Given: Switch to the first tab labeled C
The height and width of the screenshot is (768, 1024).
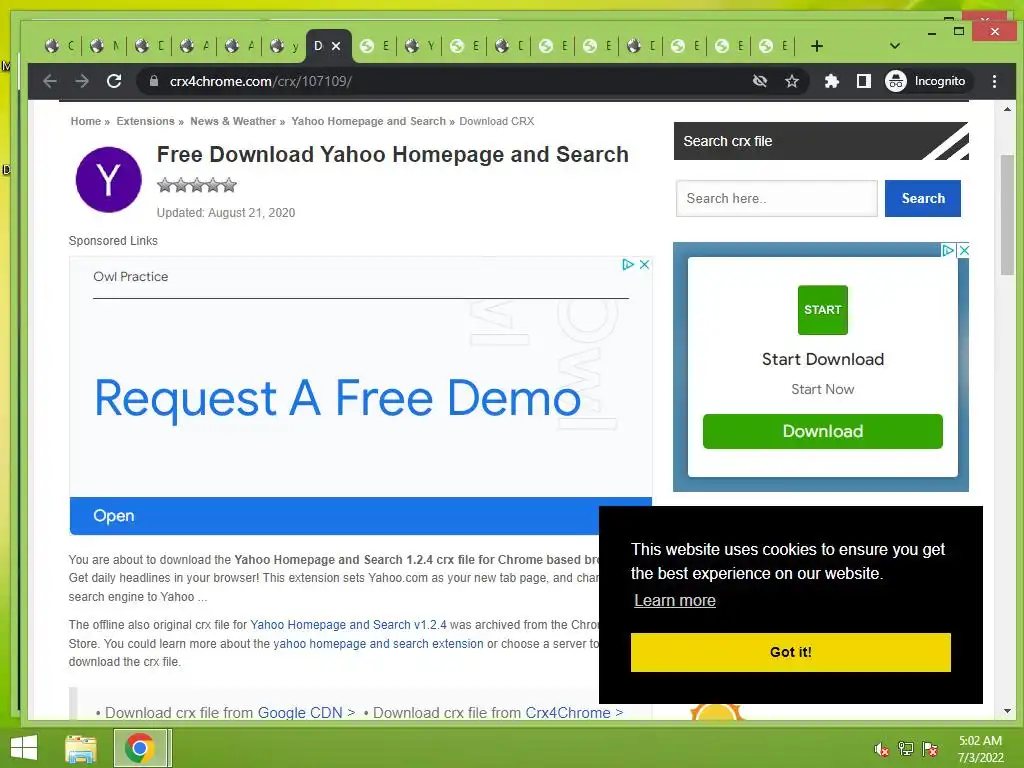Looking at the screenshot, I should click(59, 46).
